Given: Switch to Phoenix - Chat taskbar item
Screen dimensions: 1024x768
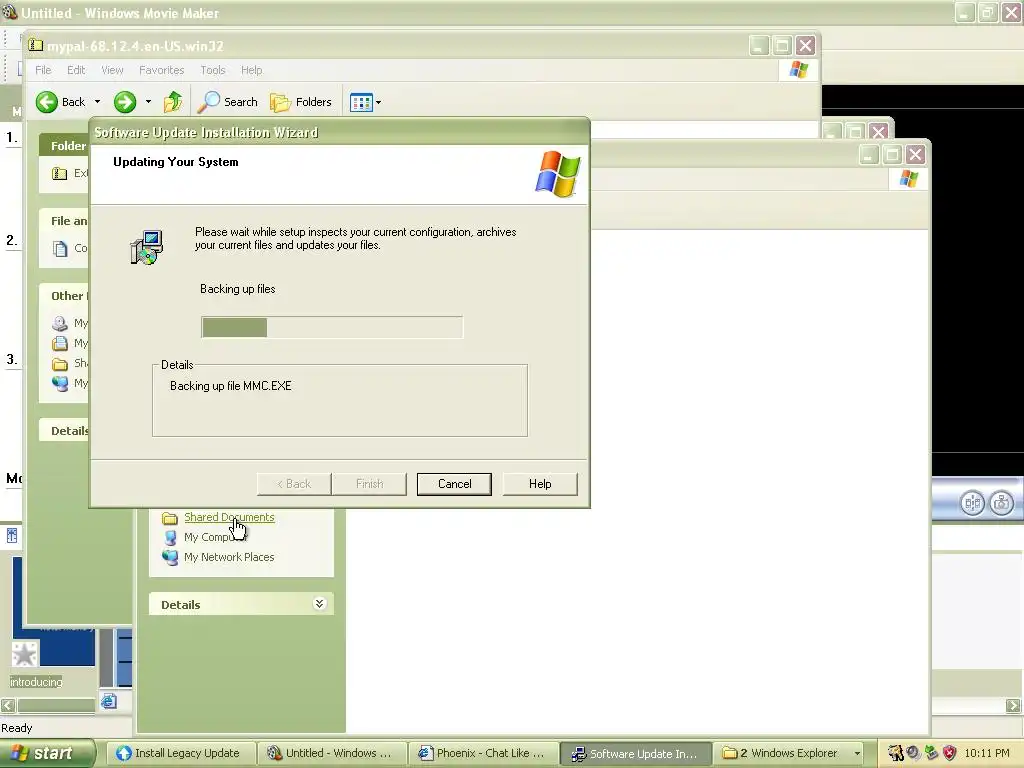Looking at the screenshot, I should click(483, 753).
